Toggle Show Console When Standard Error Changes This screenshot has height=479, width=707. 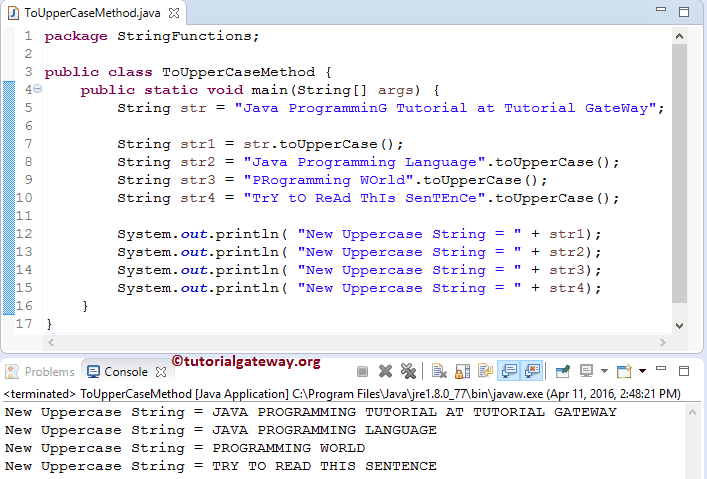click(533, 372)
